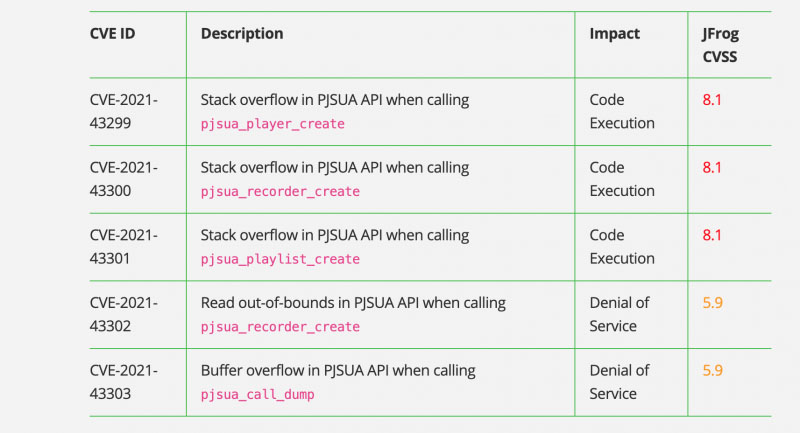Click the 5.9 score for CVE-2021-43302
This screenshot has width=800, height=433.
712,303
